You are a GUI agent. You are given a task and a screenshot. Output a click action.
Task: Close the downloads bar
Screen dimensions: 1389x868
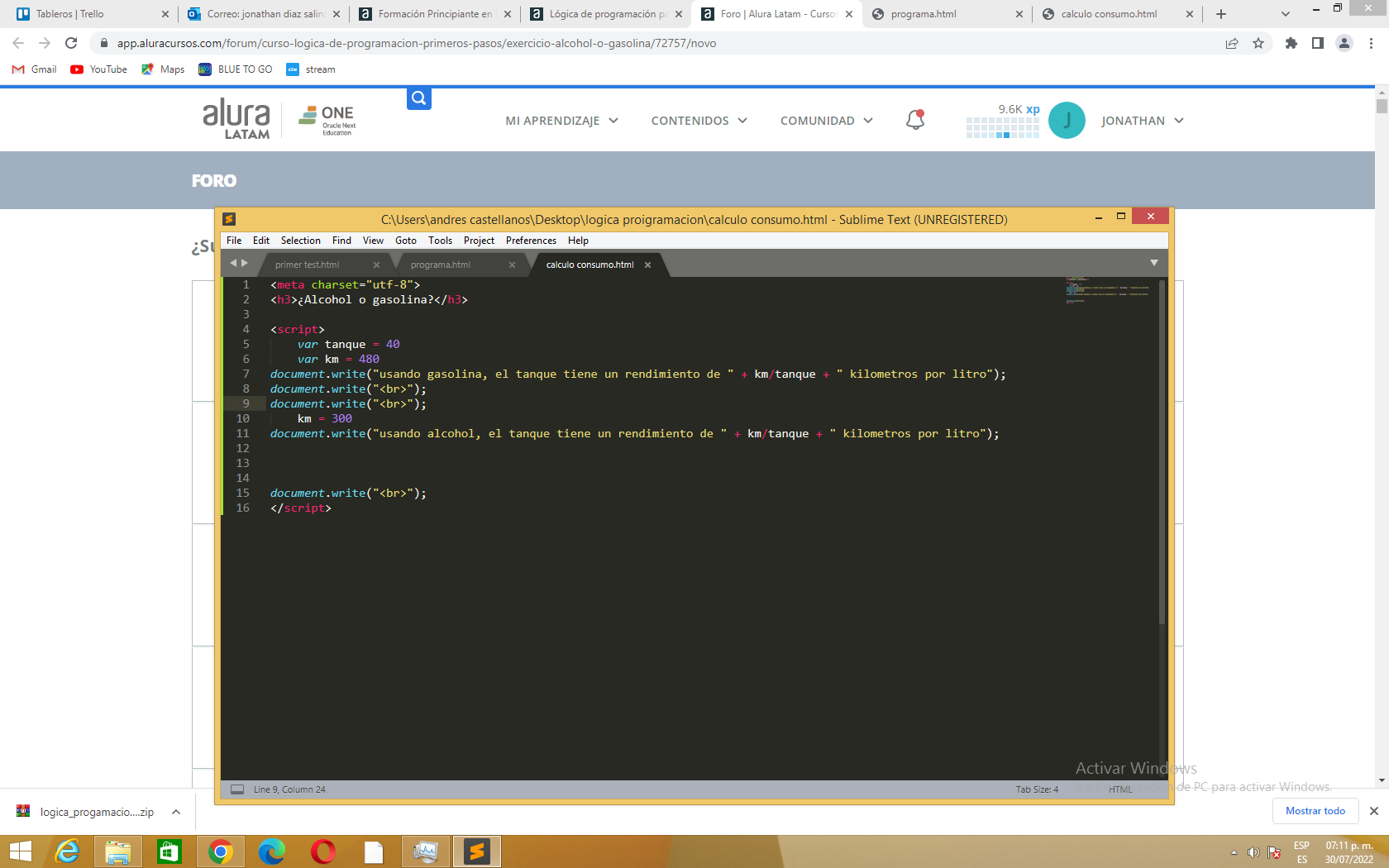[x=1374, y=811]
